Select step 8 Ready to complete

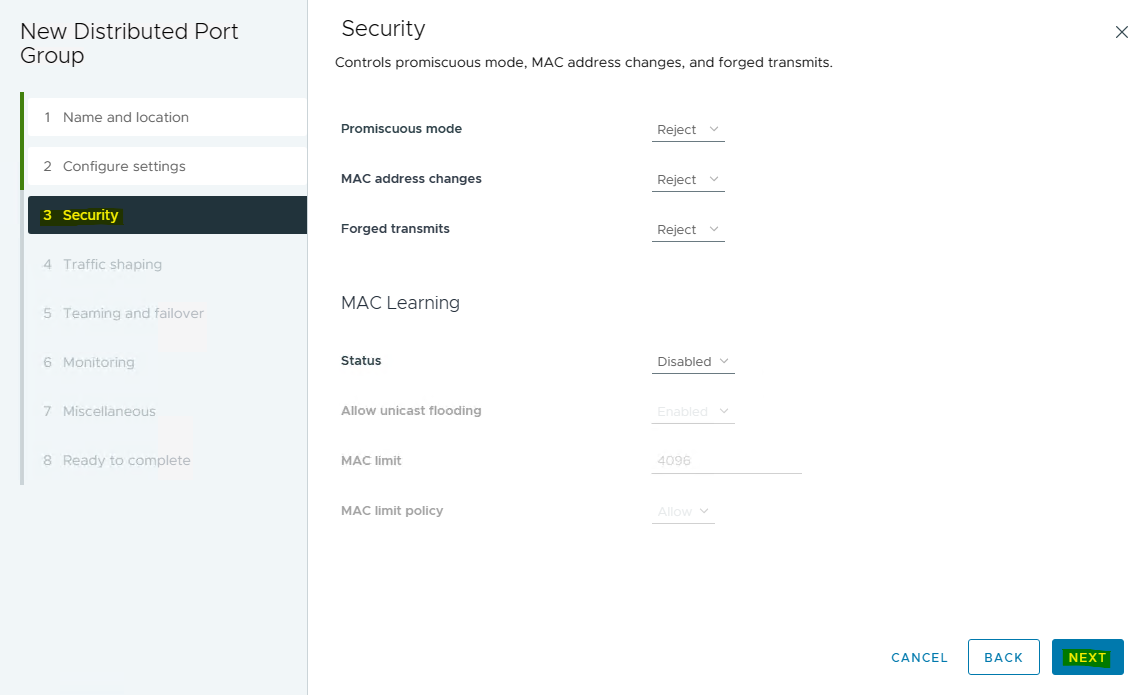click(167, 460)
